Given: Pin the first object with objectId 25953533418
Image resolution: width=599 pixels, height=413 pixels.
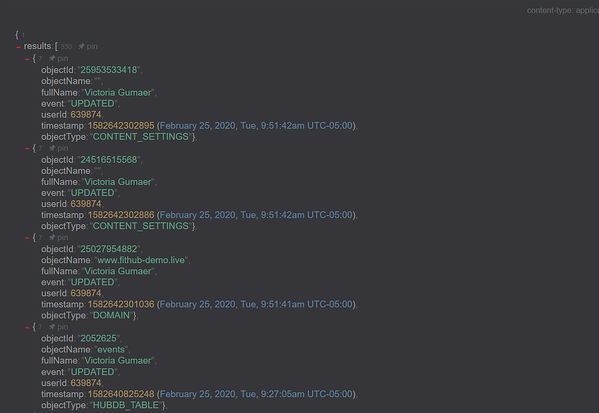Looking at the screenshot, I should point(58,58).
